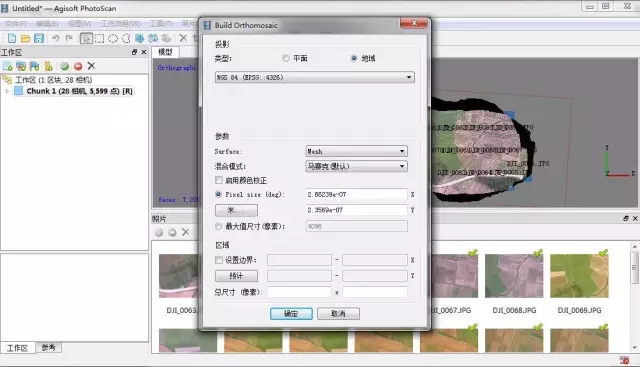Viewport: 640px width, 367px height.
Task: Select the DJI_0067.JPG photo thumbnail
Action: click(454, 275)
